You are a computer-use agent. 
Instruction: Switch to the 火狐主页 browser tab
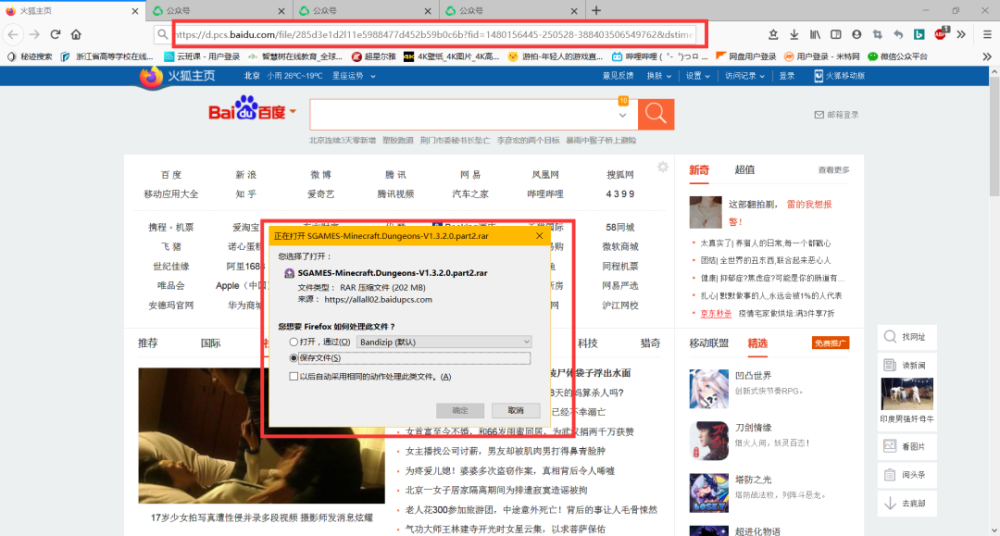[x=73, y=11]
